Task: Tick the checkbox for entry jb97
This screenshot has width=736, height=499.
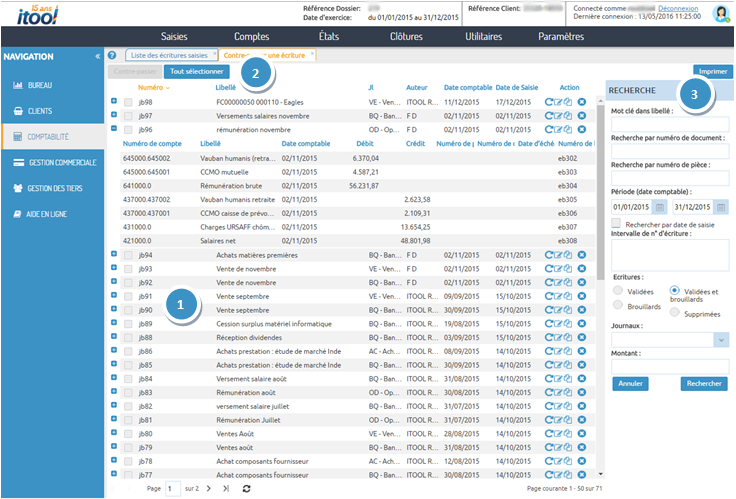Action: coord(128,115)
